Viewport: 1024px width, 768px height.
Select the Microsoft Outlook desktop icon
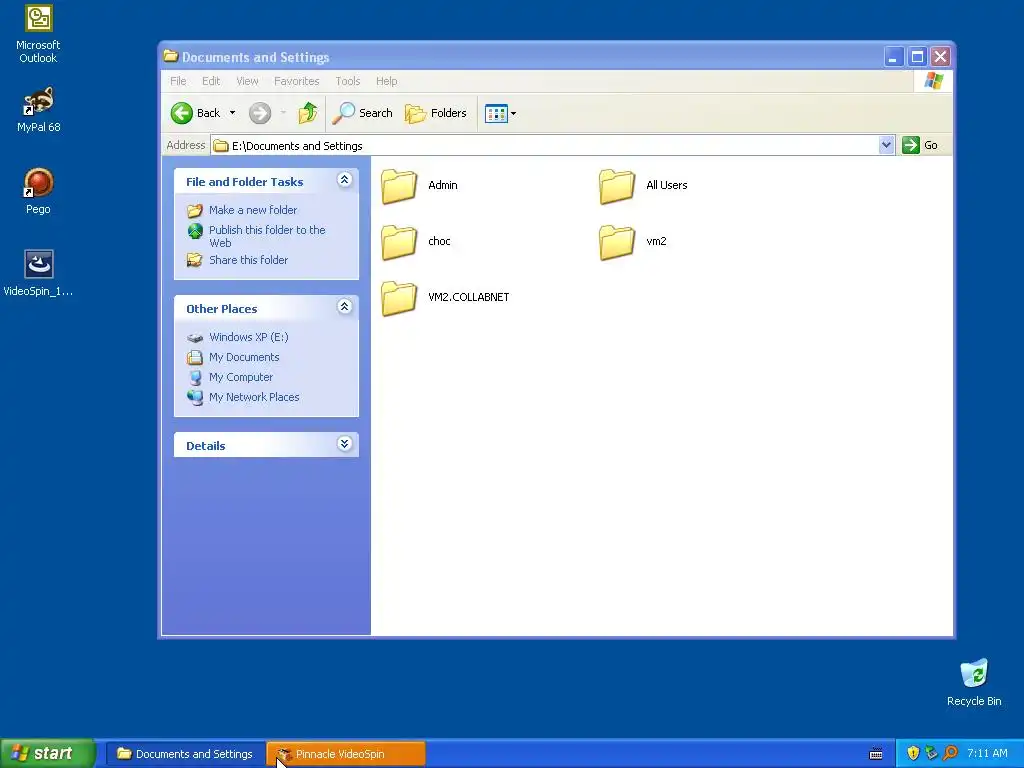38,34
